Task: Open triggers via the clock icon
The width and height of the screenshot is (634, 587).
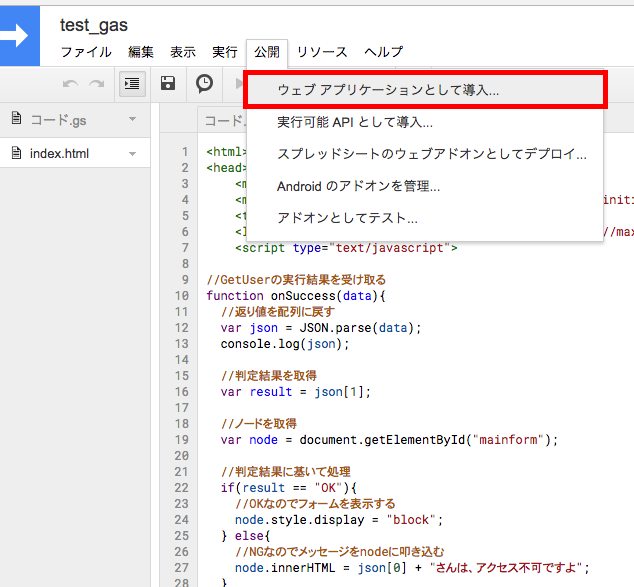Action: click(x=204, y=83)
